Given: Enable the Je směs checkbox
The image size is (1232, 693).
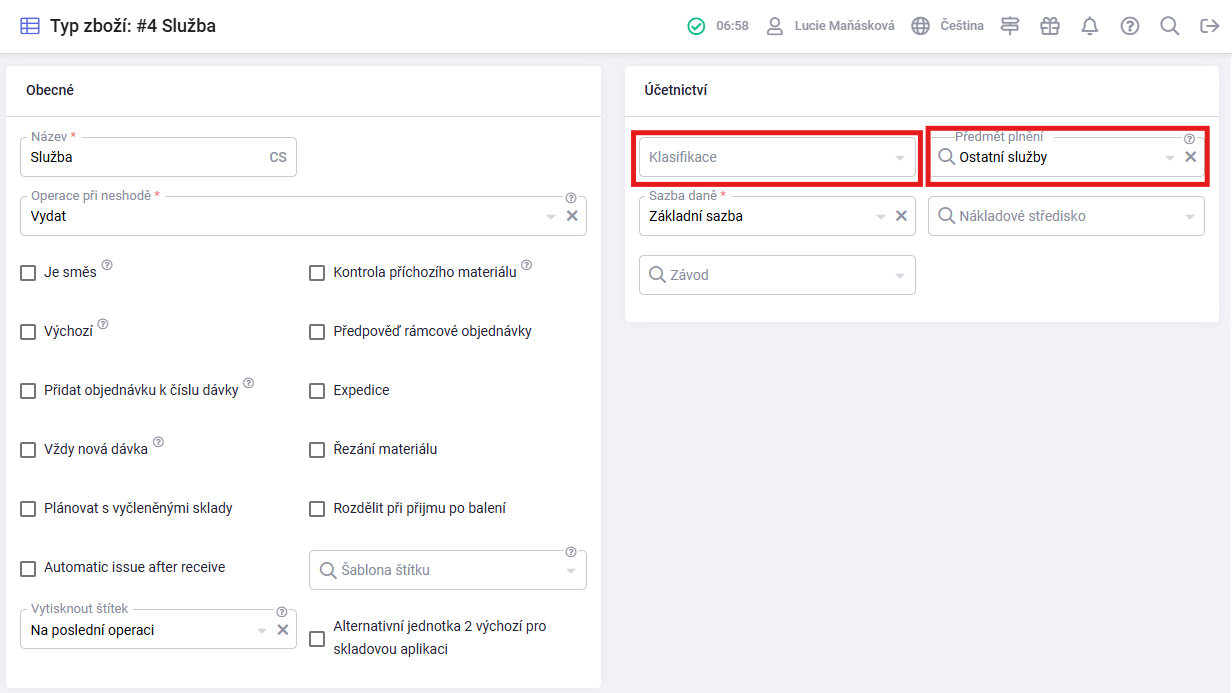Looking at the screenshot, I should click(28, 273).
